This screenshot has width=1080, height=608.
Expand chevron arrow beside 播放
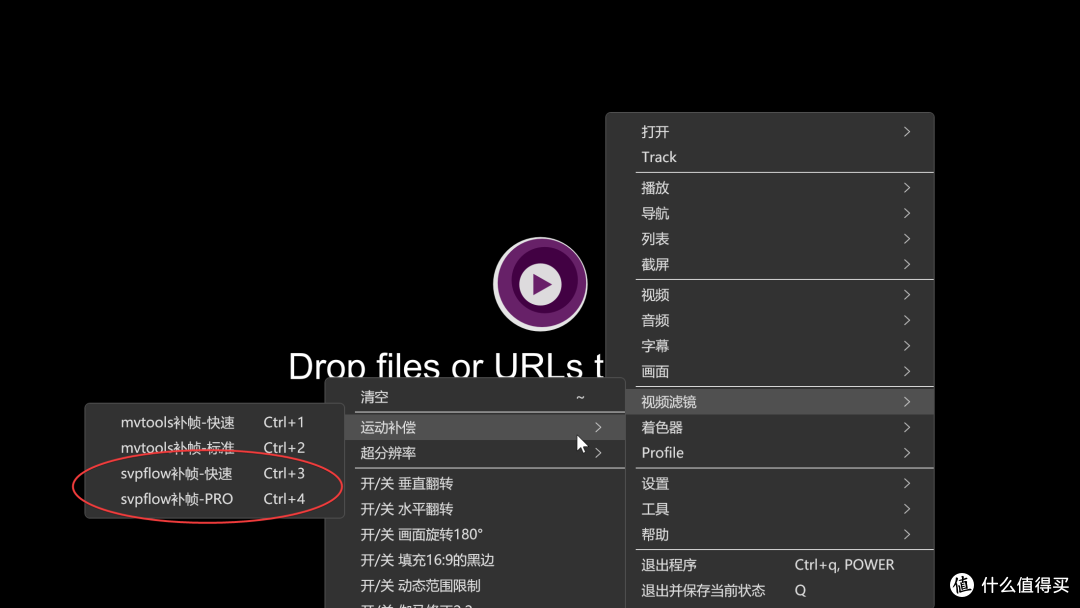click(x=907, y=188)
